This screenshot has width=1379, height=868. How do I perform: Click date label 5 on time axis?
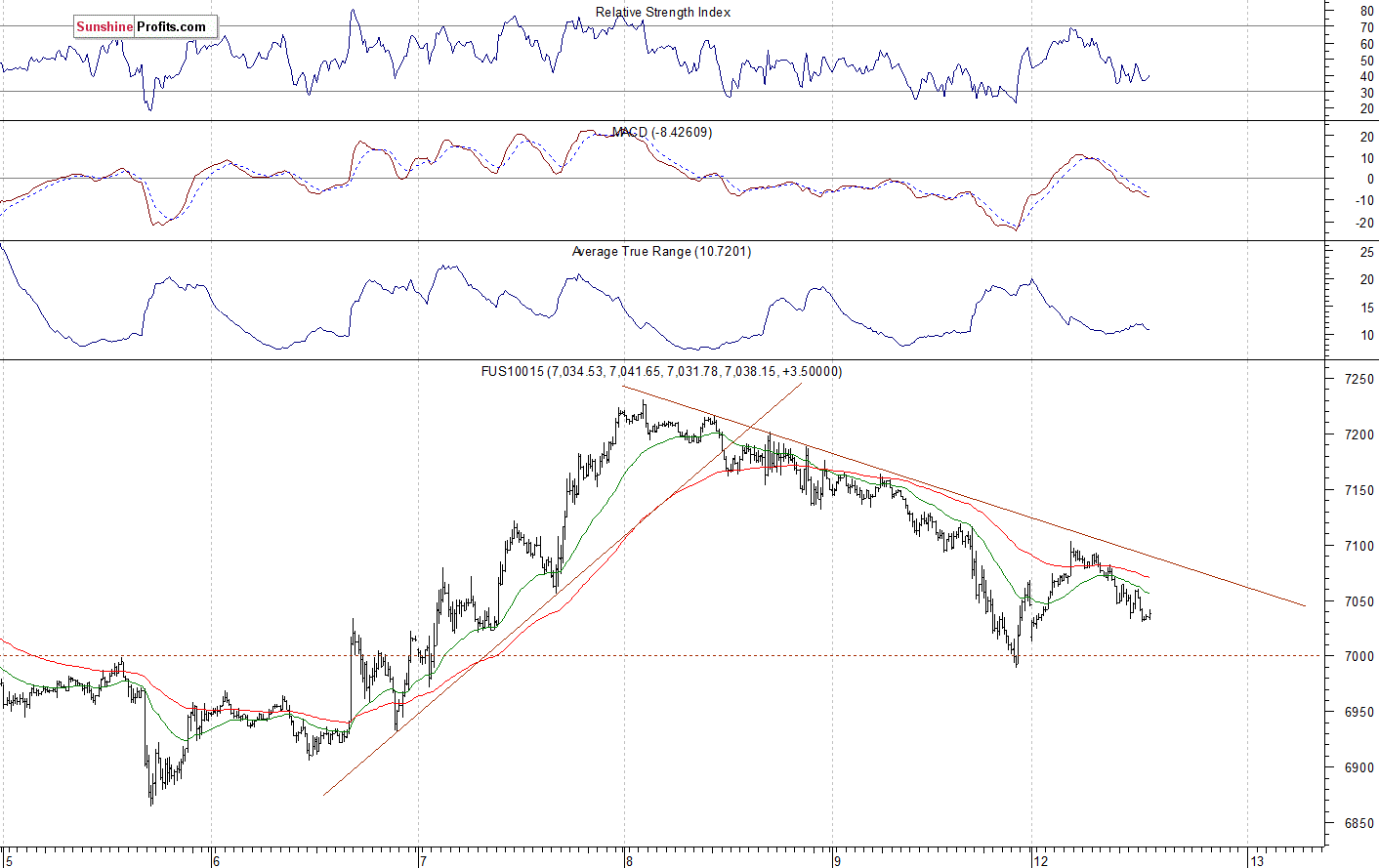pyautogui.click(x=8, y=861)
